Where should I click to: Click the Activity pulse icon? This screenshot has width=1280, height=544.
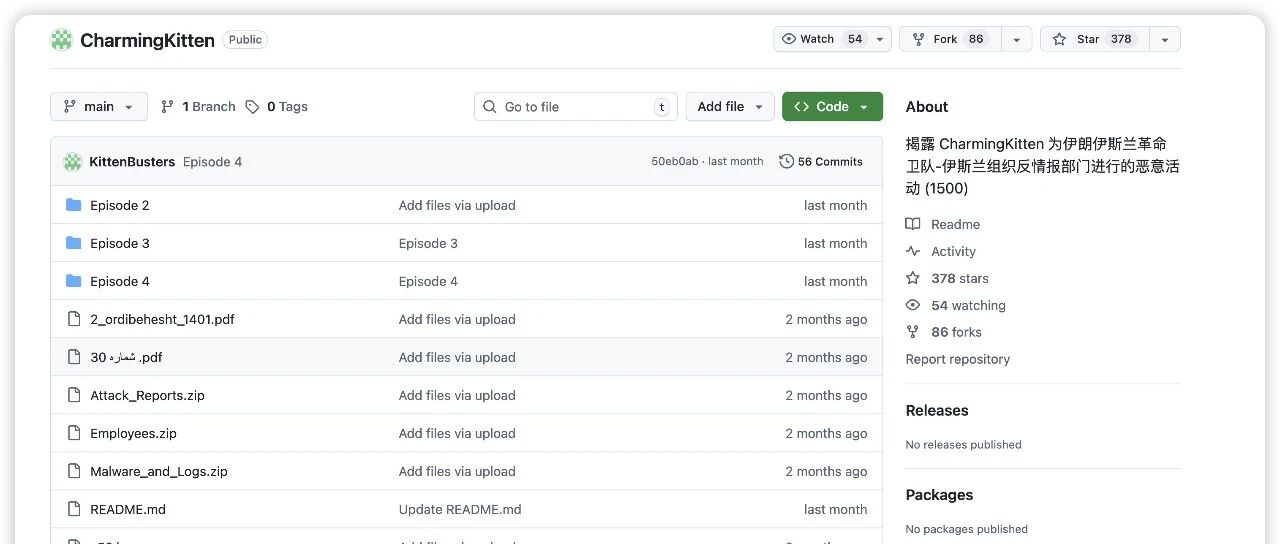coord(912,251)
